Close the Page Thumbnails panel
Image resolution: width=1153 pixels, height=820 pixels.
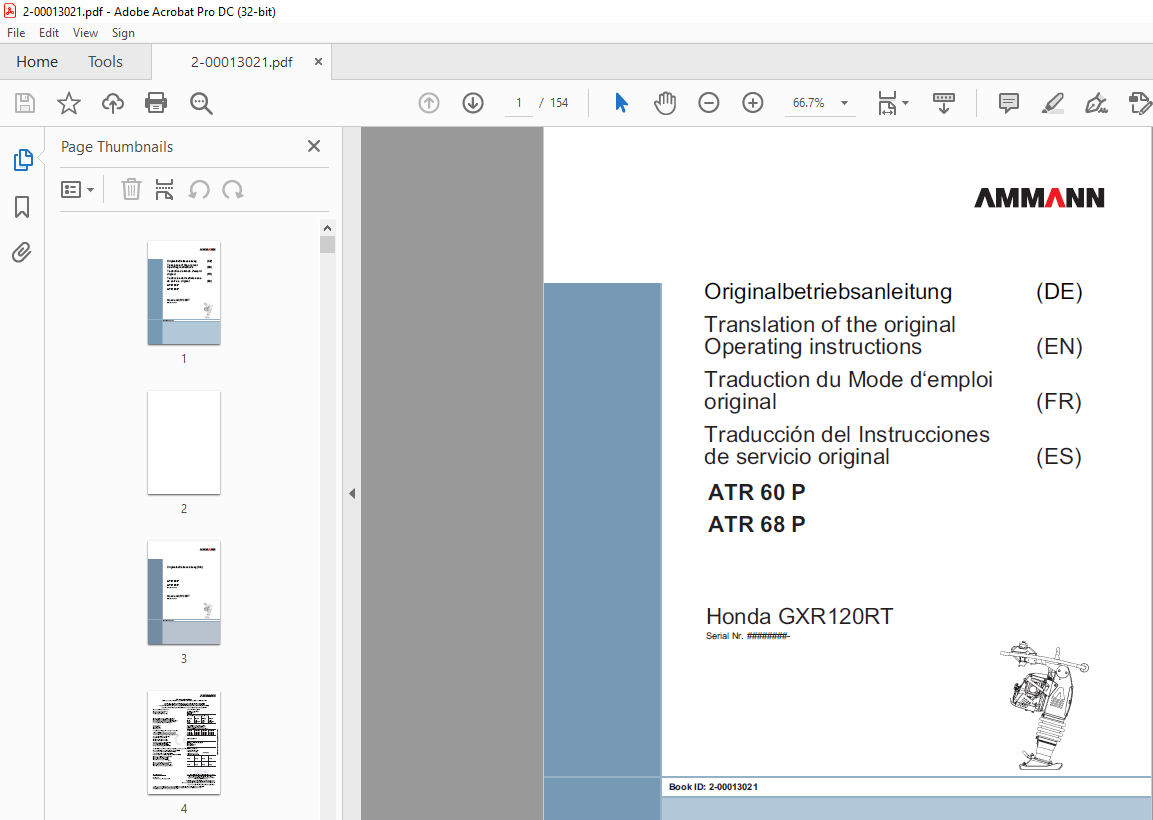click(314, 146)
